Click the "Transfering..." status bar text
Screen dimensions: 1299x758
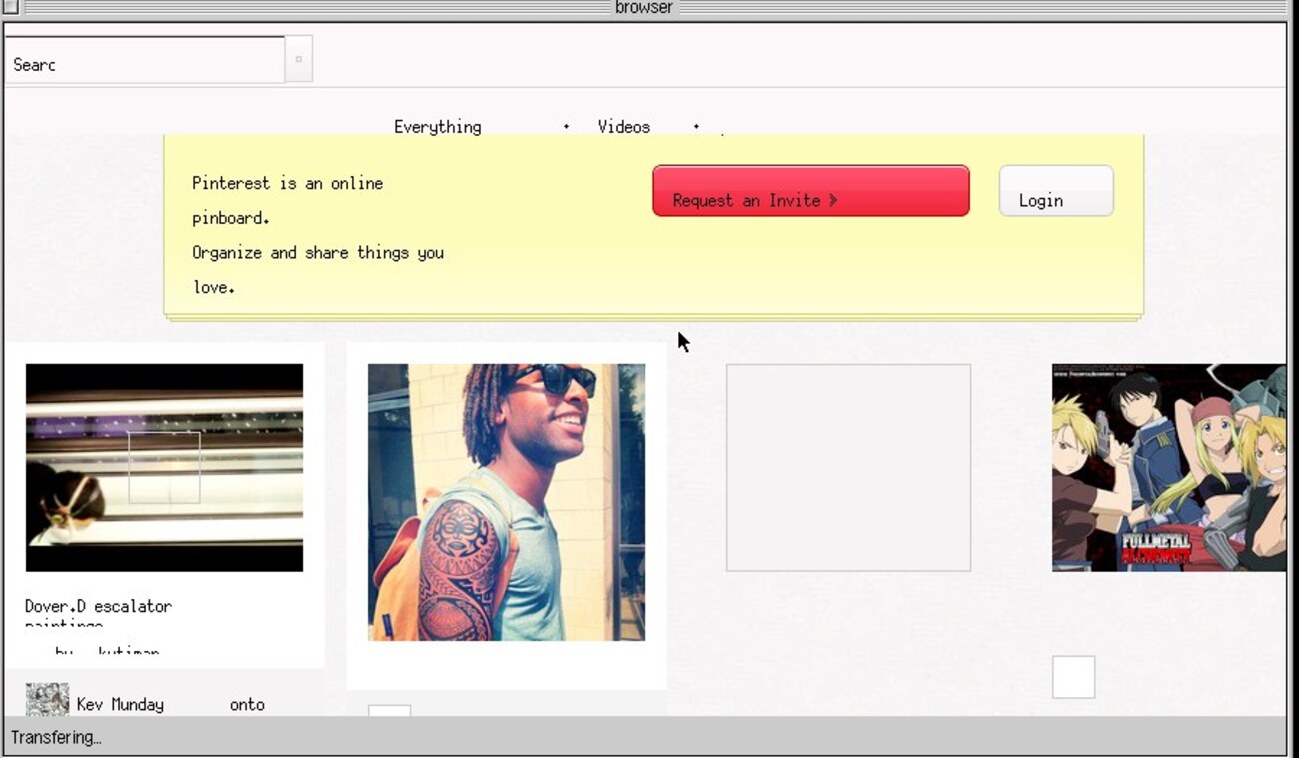(56, 738)
